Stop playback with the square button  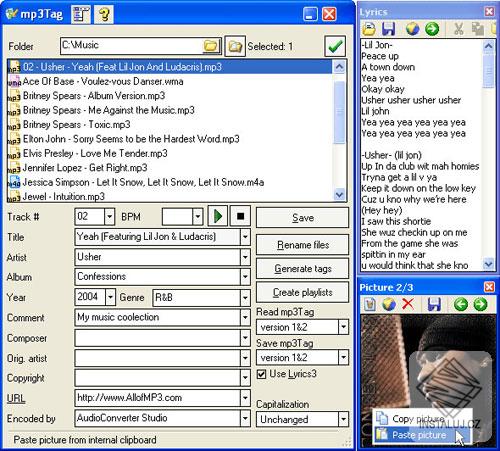(x=240, y=216)
